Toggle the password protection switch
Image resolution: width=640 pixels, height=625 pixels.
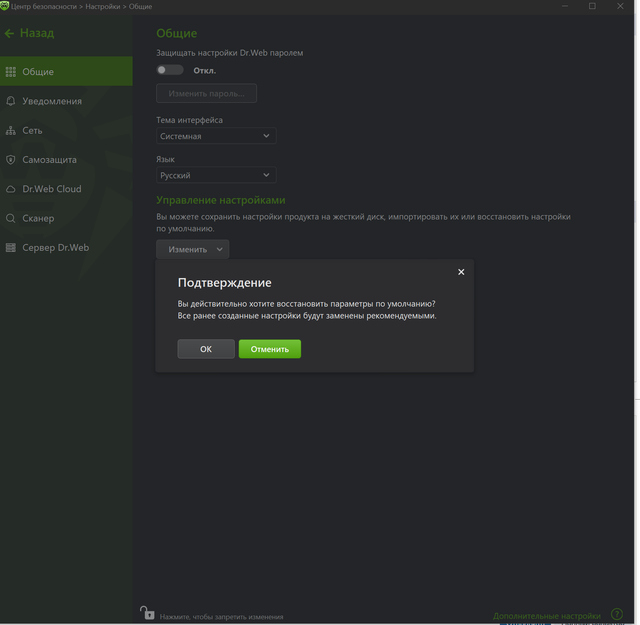tap(170, 70)
